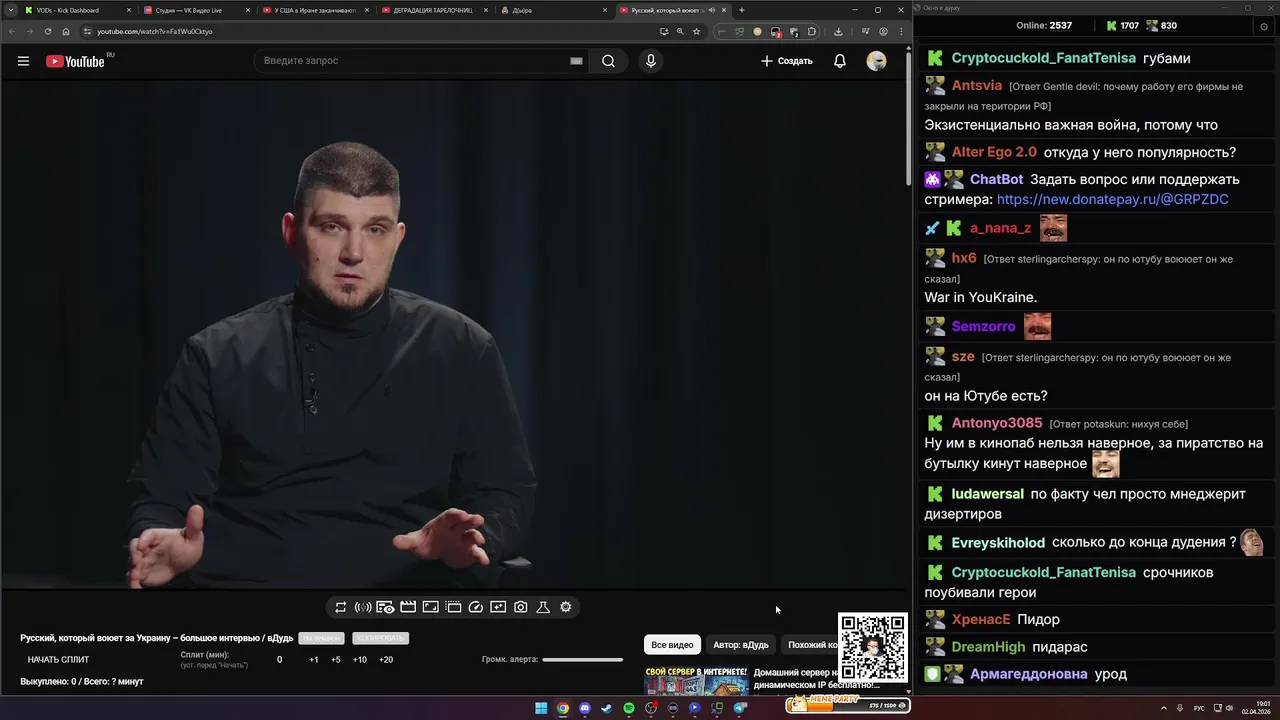The height and width of the screenshot is (720, 1280).
Task: Click the Chrome address bar URL
Action: (x=155, y=31)
